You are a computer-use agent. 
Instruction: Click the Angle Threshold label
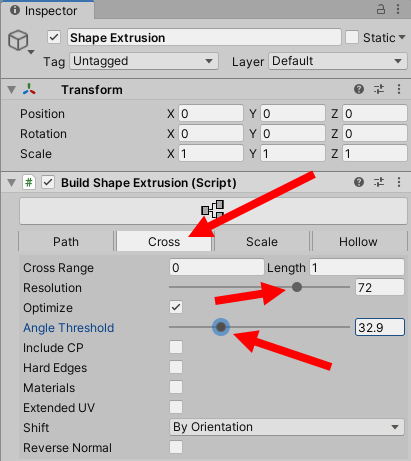pos(69,328)
